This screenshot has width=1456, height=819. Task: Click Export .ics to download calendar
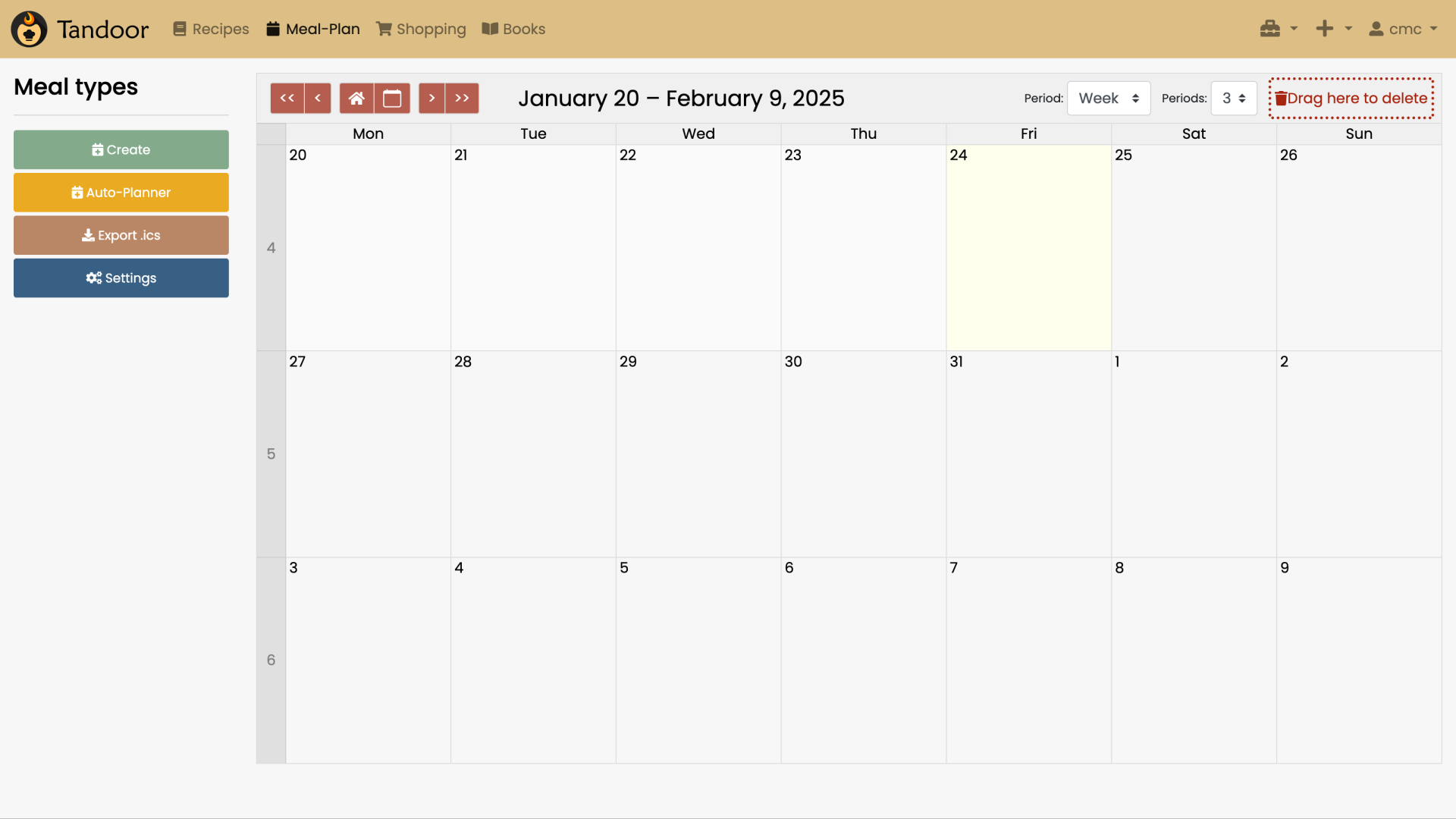coord(121,235)
